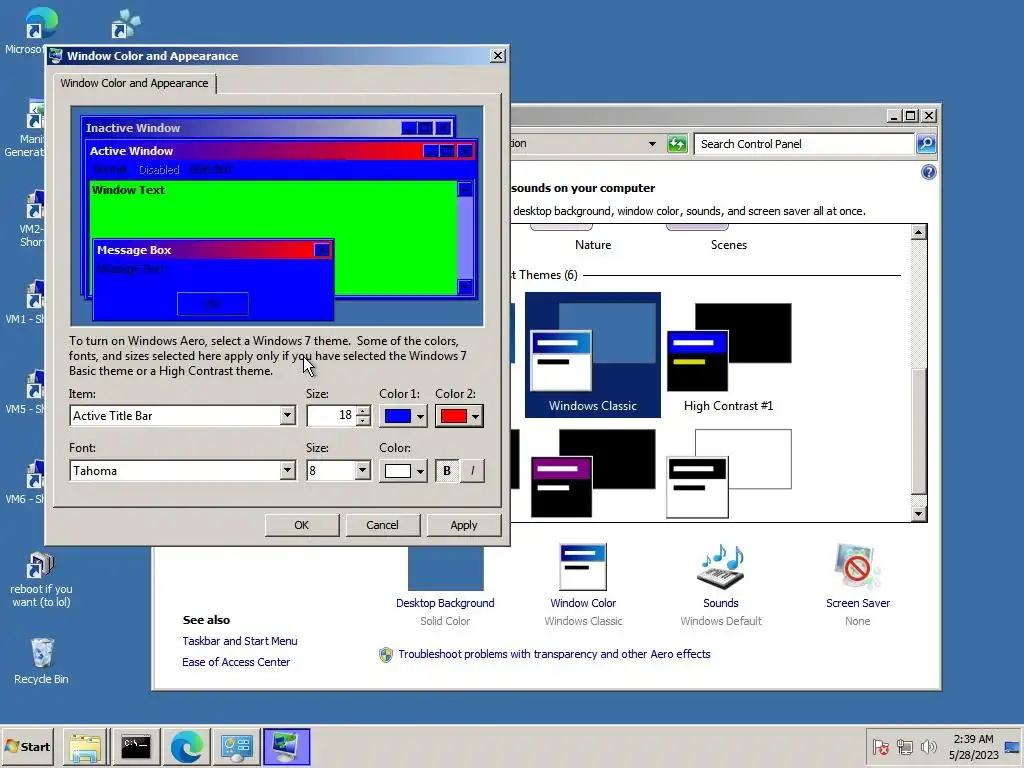The image size is (1024, 768).
Task: Click Cancel in Window Color and Appearance
Action: [x=383, y=525]
